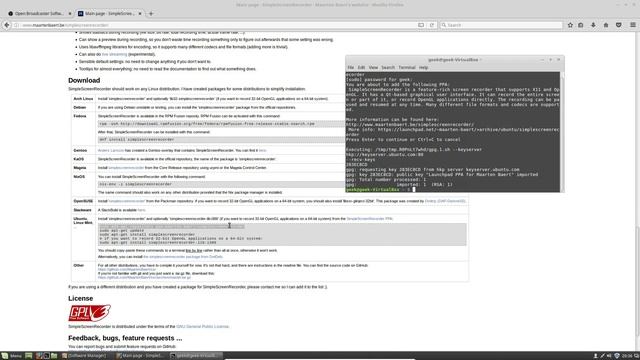Click the GPLv3 license logo
The height and width of the screenshot is (360, 640).
pos(89,313)
